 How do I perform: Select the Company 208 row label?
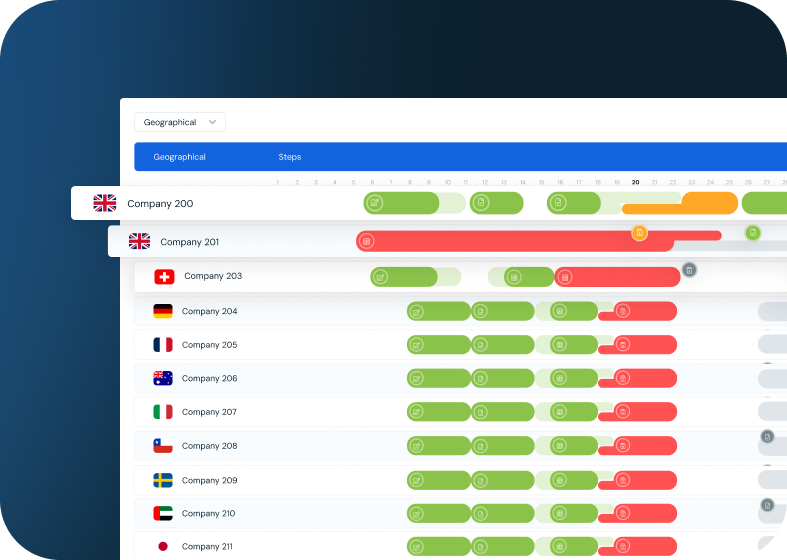click(x=209, y=446)
